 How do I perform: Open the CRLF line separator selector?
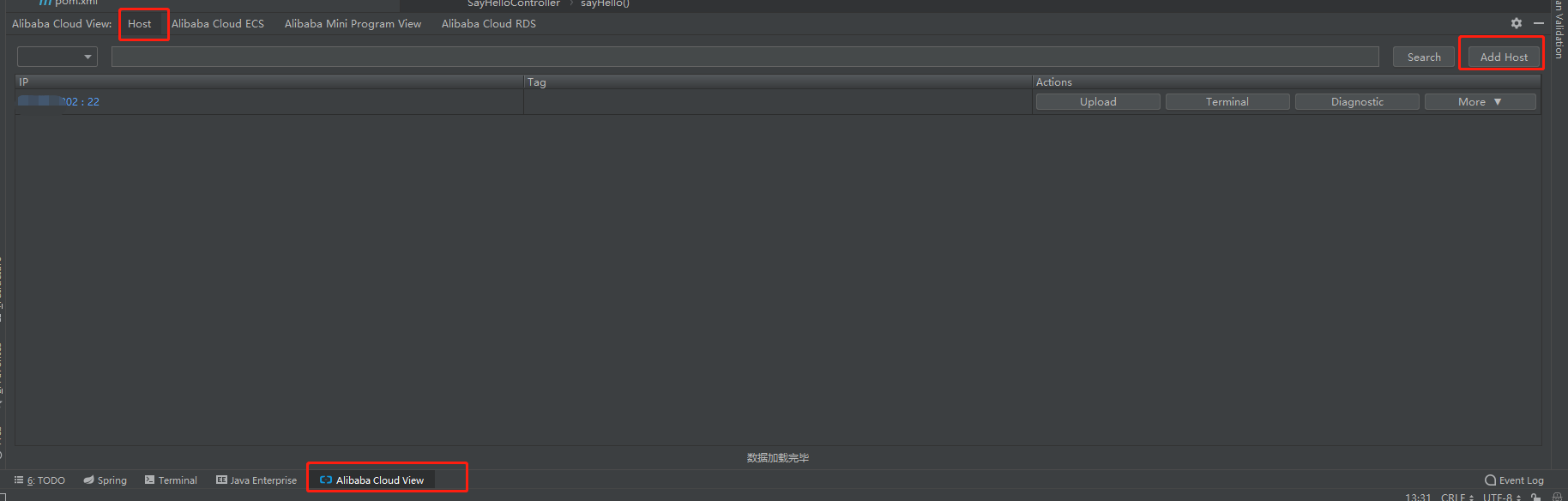[x=1456, y=497]
